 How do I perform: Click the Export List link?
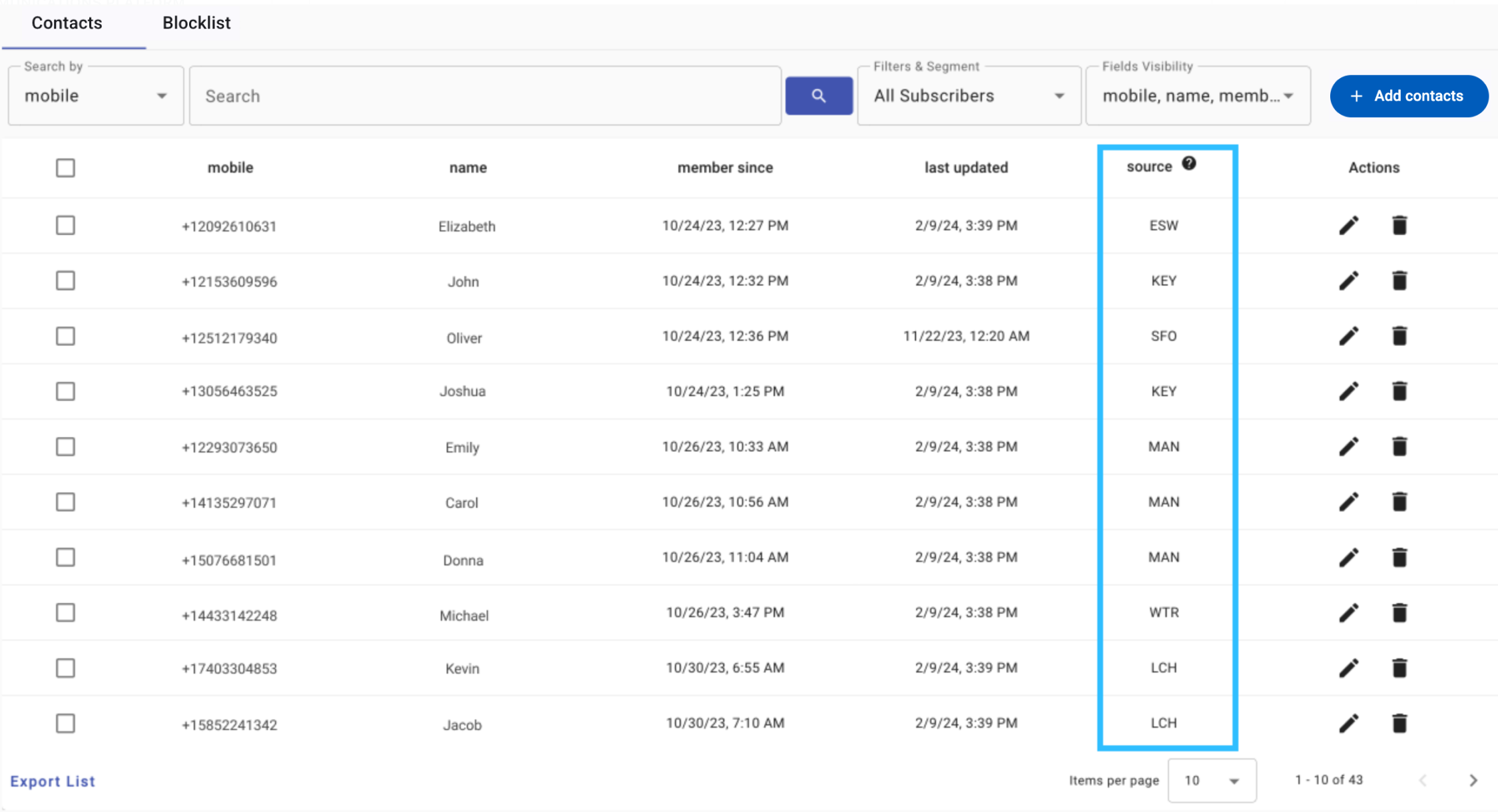pos(53,781)
